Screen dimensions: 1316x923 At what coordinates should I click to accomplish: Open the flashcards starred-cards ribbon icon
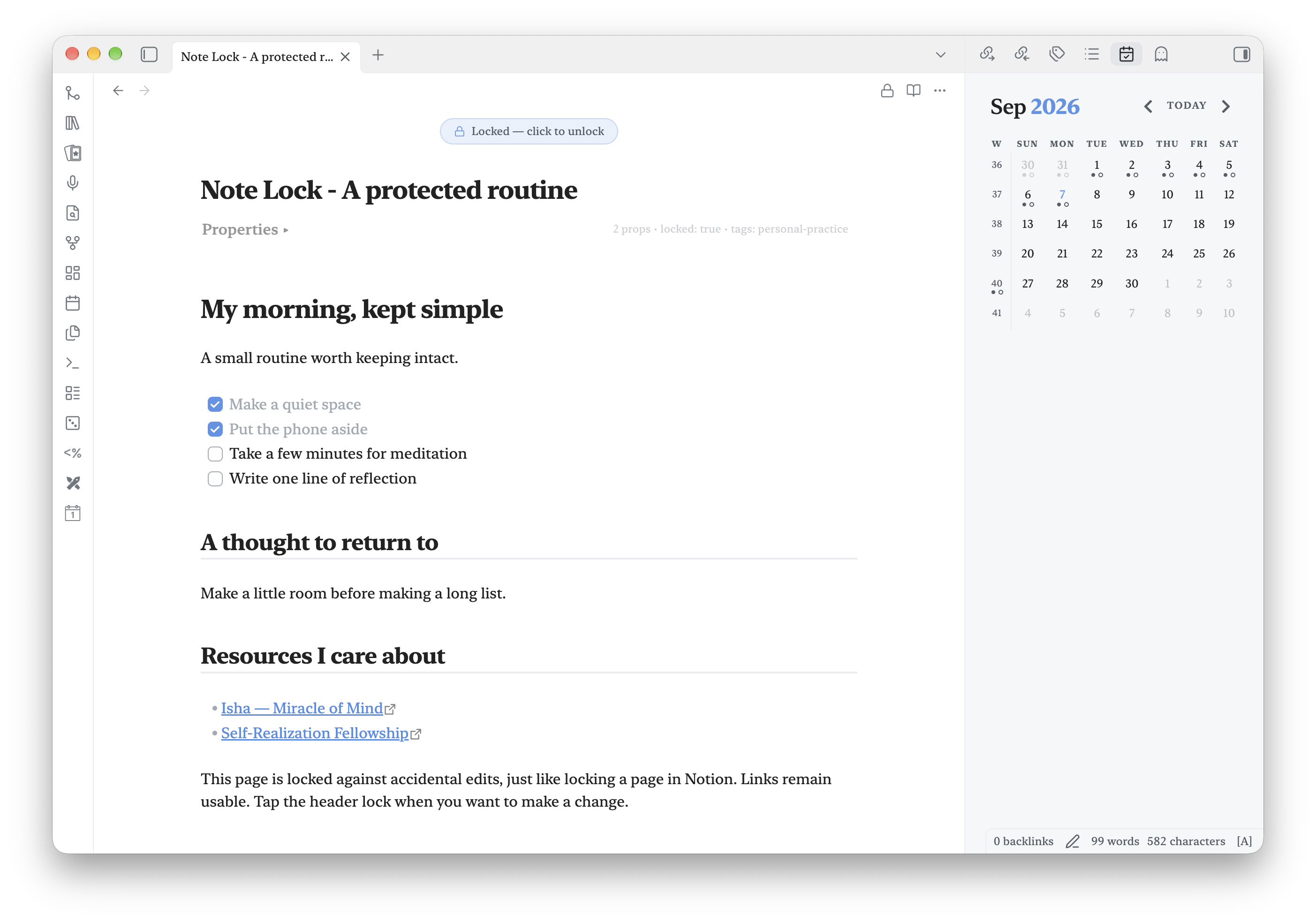click(73, 153)
